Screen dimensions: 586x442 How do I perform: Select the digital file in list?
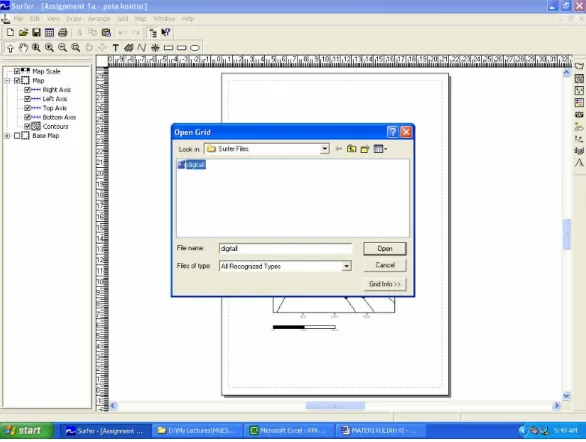[192, 165]
